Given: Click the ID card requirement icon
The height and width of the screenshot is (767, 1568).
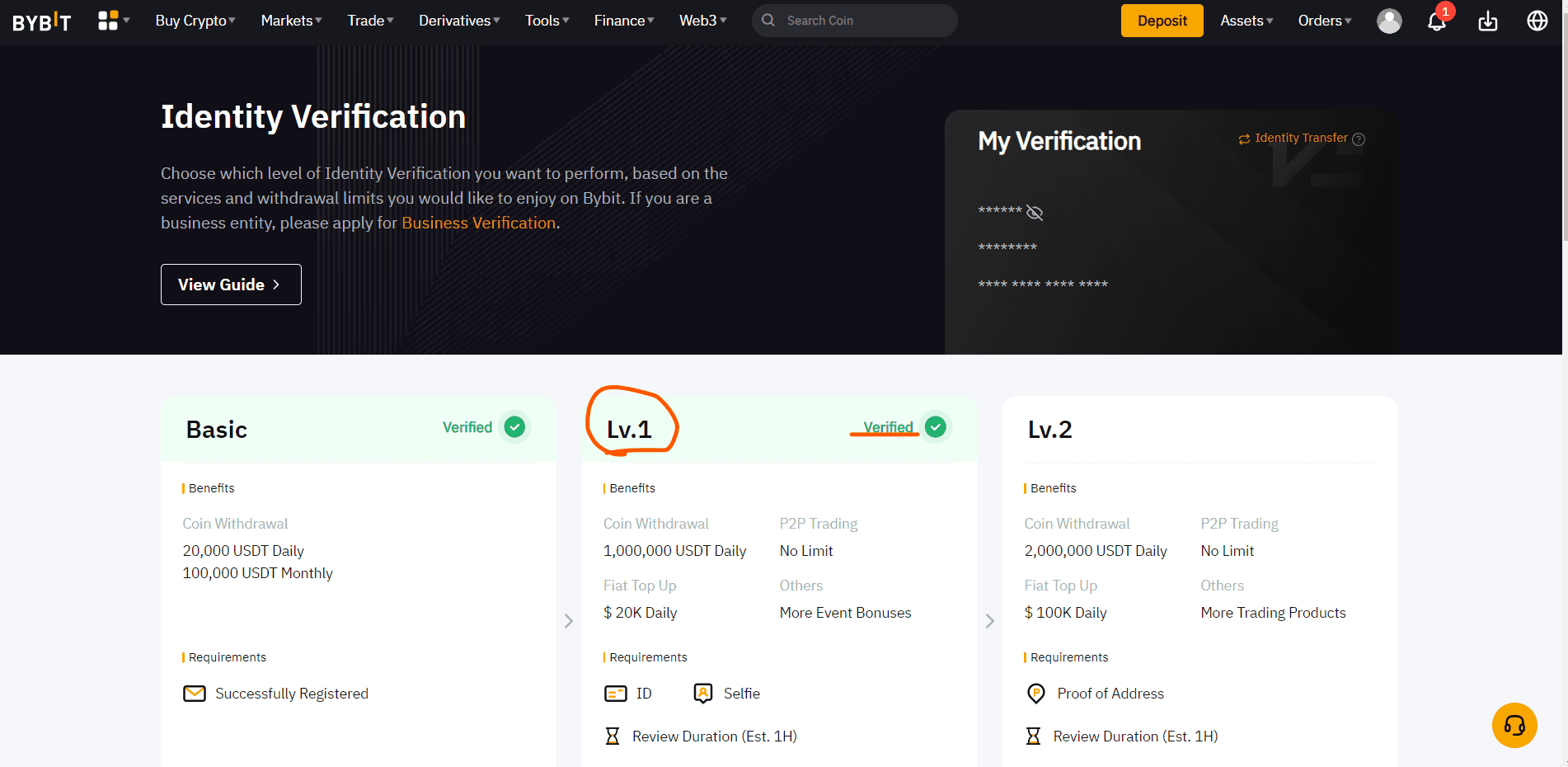Looking at the screenshot, I should [x=616, y=694].
